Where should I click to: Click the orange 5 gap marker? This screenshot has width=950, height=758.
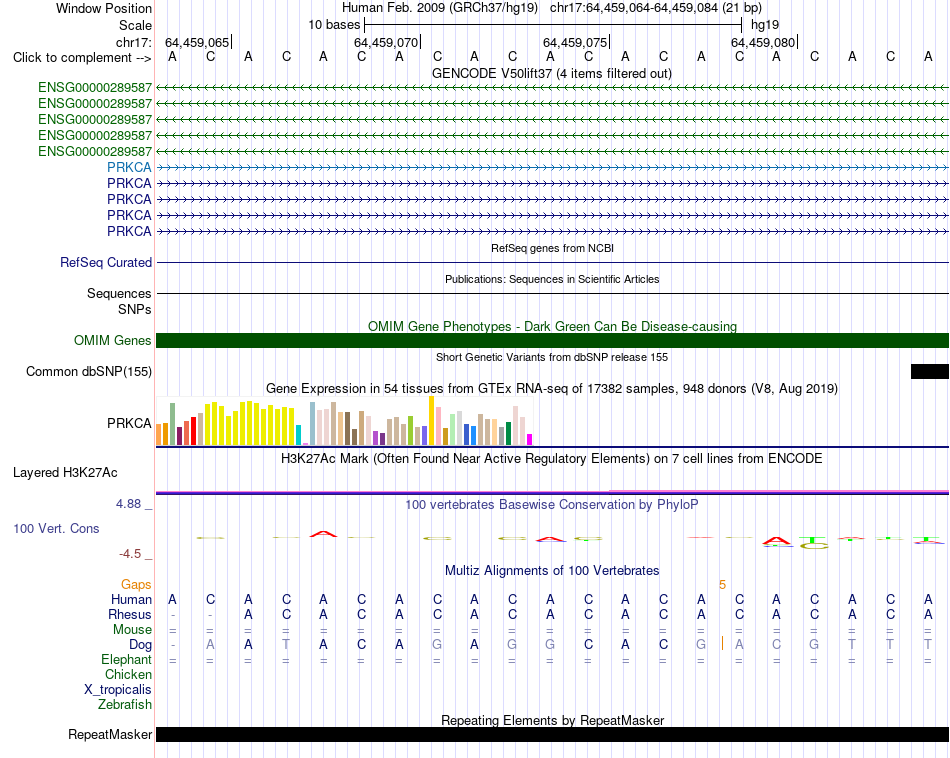coord(722,585)
